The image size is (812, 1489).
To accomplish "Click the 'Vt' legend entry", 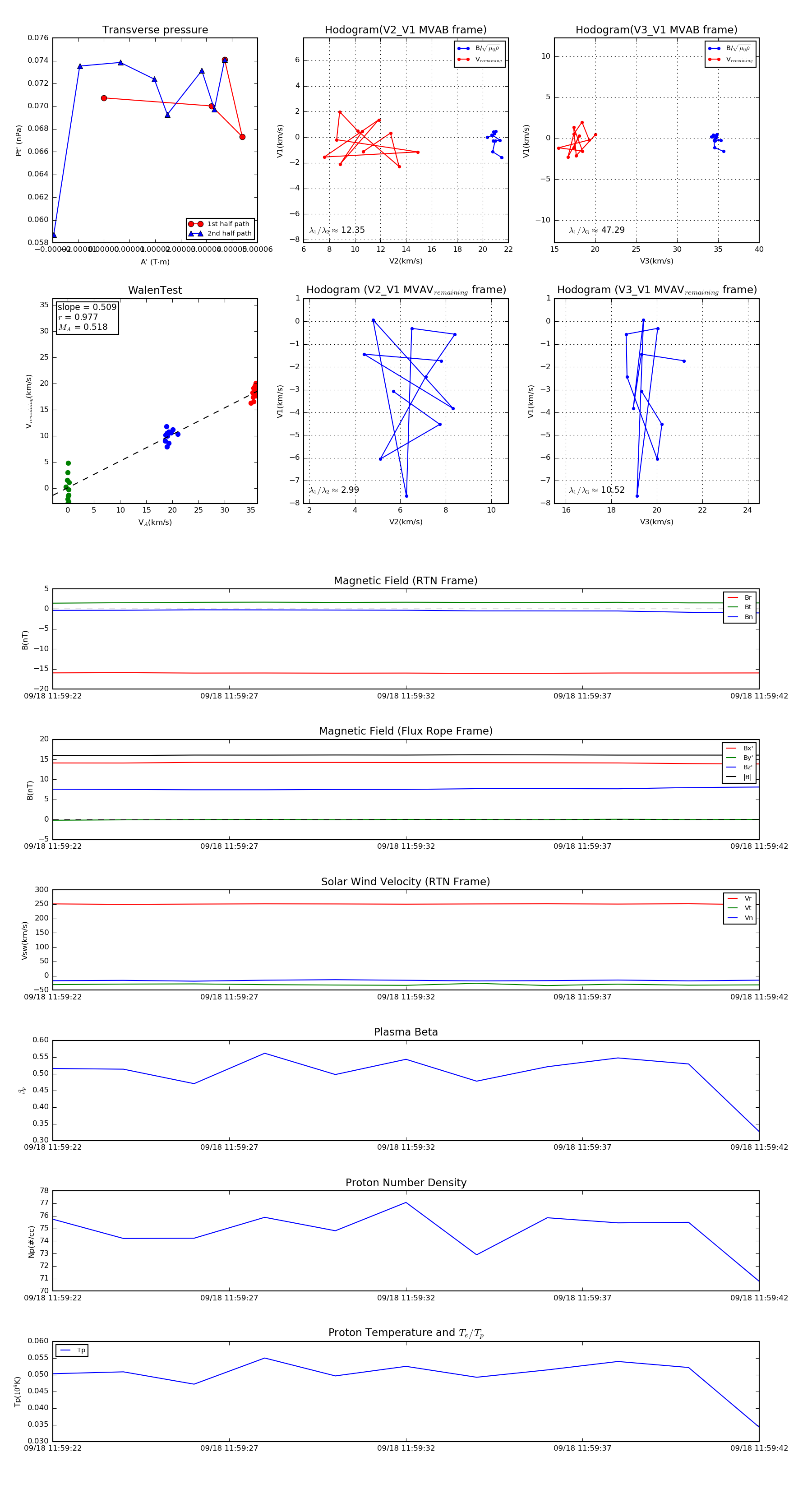I will click(740, 908).
